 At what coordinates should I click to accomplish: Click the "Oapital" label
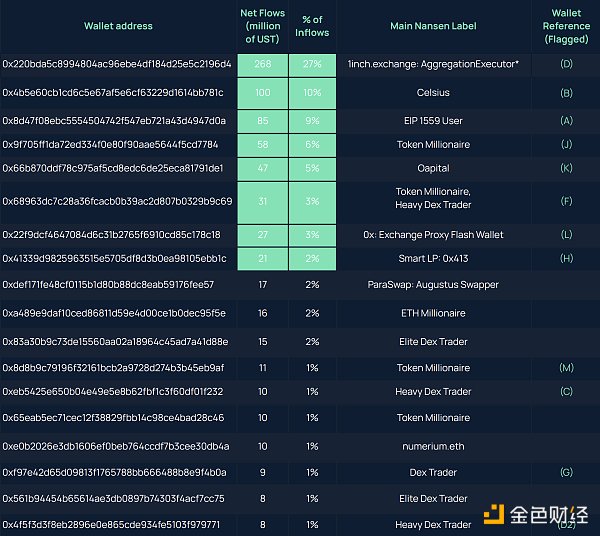pos(433,169)
